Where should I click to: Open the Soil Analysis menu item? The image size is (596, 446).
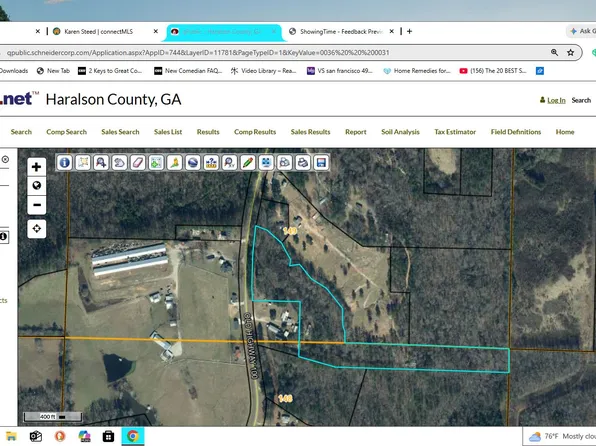tap(400, 132)
